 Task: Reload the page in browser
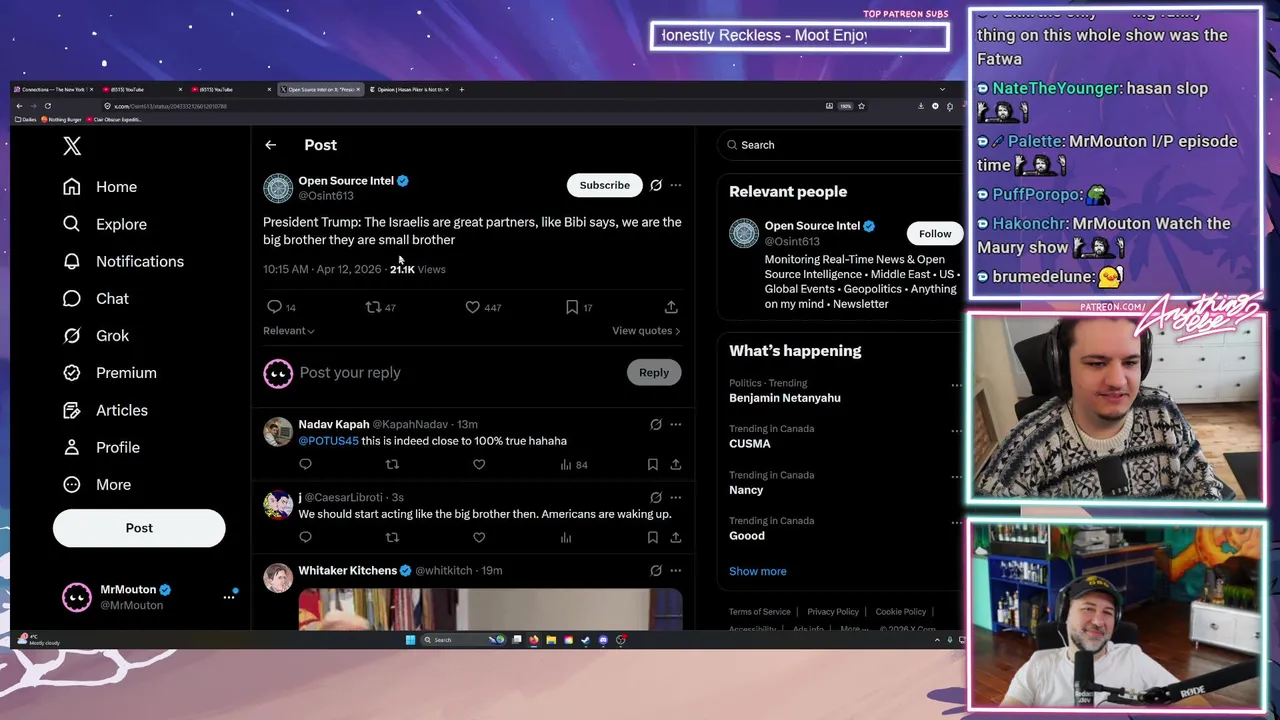[x=47, y=106]
